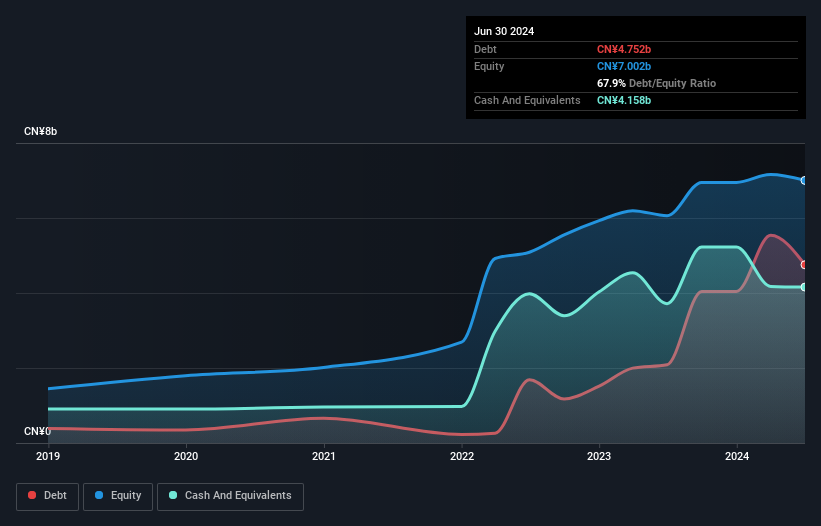Screen dimensions: 821x526
Task: Click the blue Equity legend dot
Action: 99,495
